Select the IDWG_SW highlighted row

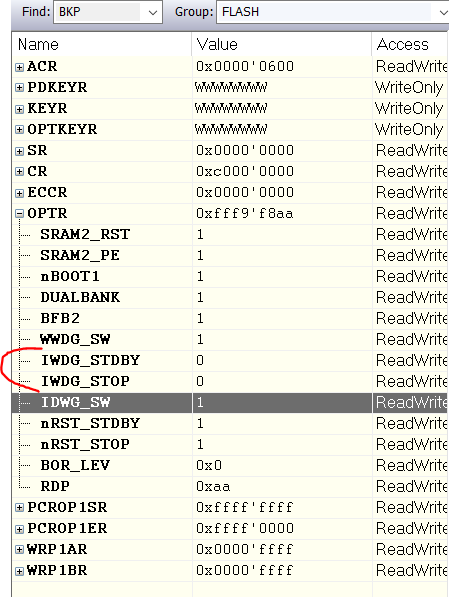click(230, 403)
